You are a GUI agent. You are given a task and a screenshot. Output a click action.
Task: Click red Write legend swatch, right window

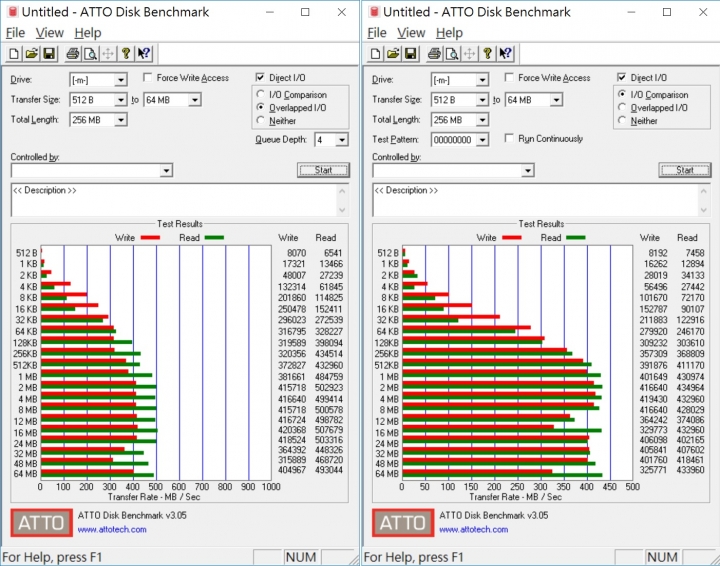pos(512,237)
